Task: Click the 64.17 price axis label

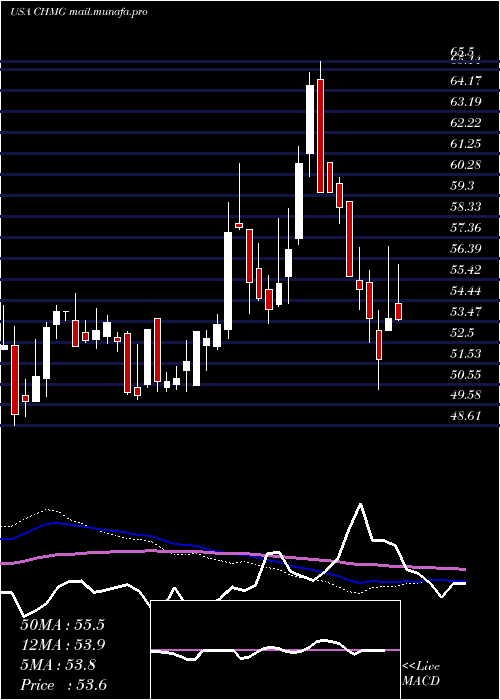Action: [x=466, y=81]
